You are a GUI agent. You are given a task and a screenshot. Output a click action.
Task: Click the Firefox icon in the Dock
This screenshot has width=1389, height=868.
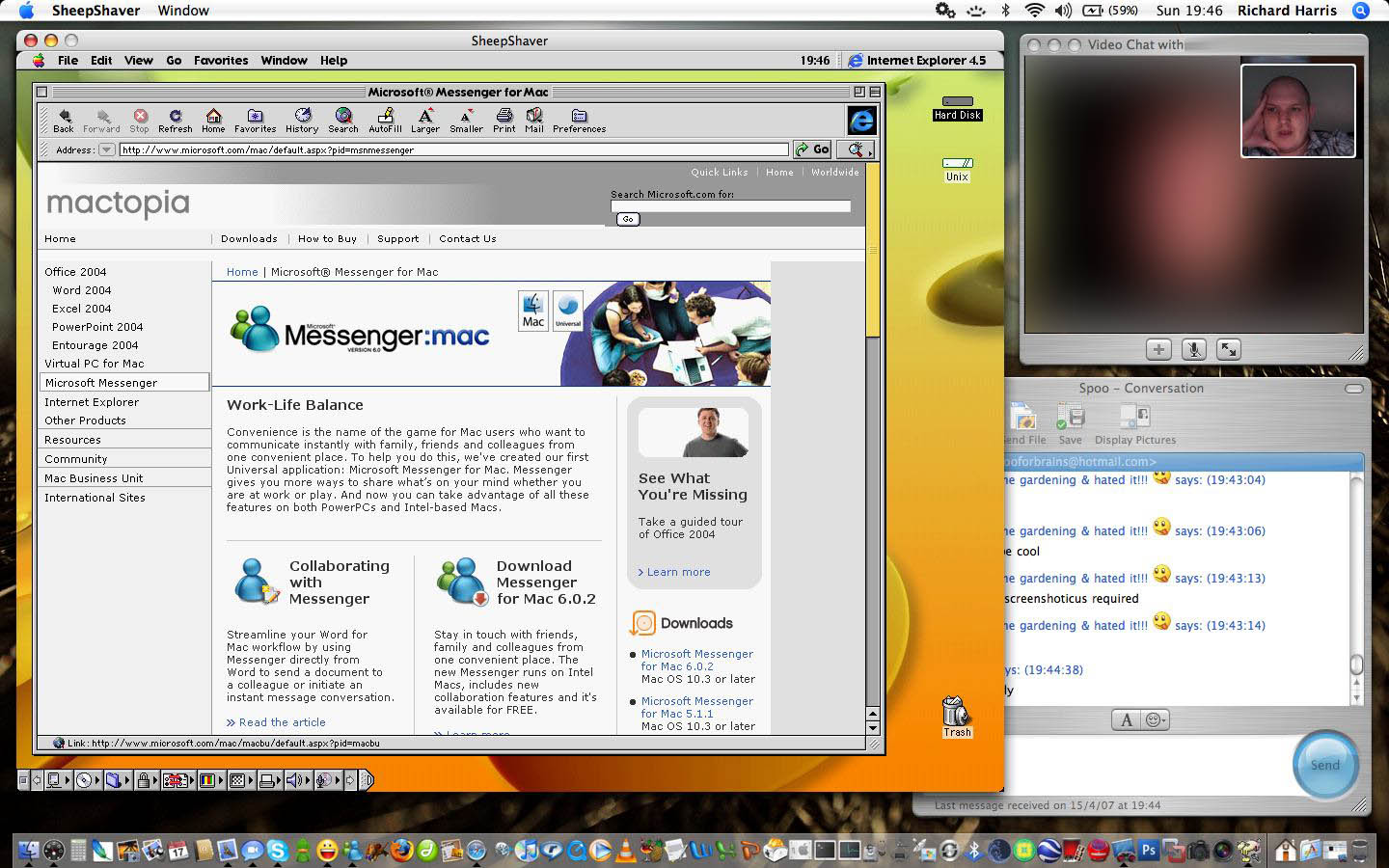402,851
